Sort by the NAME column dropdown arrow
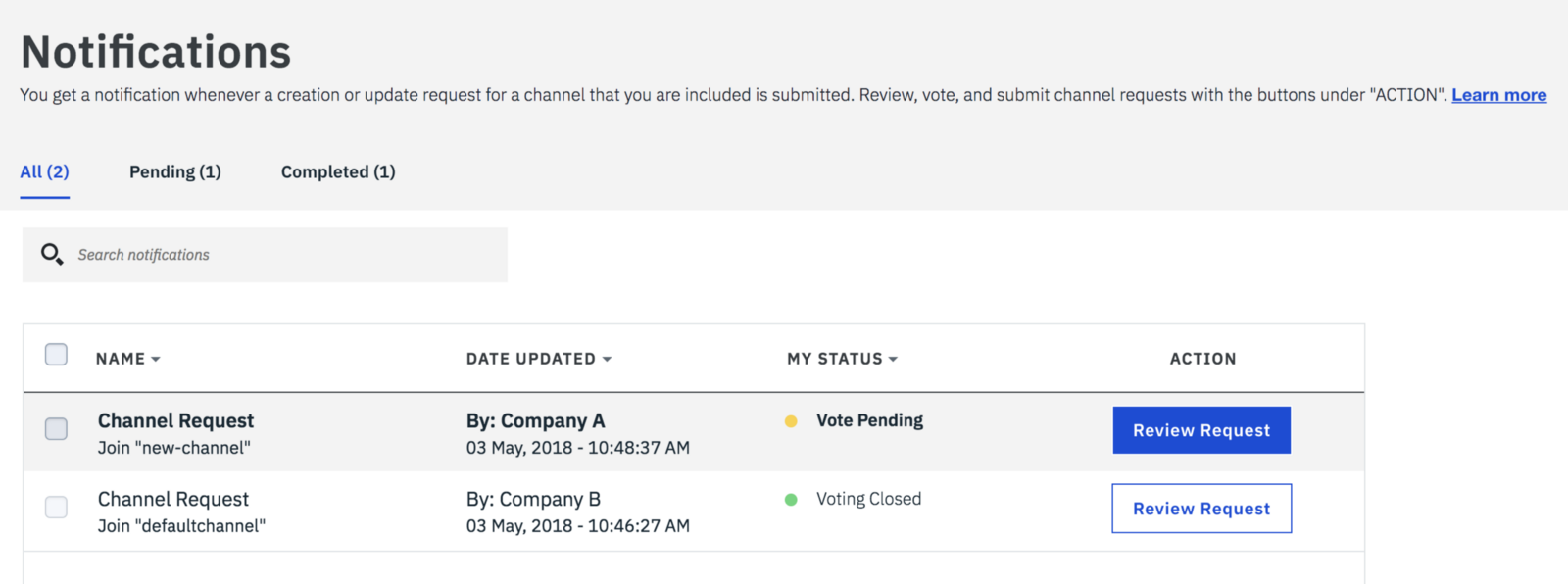The width and height of the screenshot is (1568, 584). 156,360
